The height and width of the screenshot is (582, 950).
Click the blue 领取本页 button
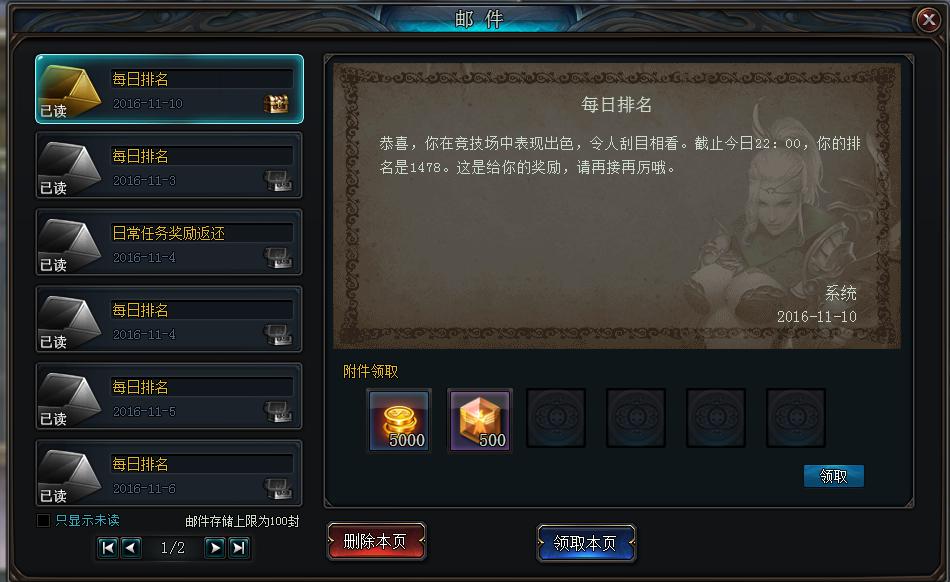point(586,543)
